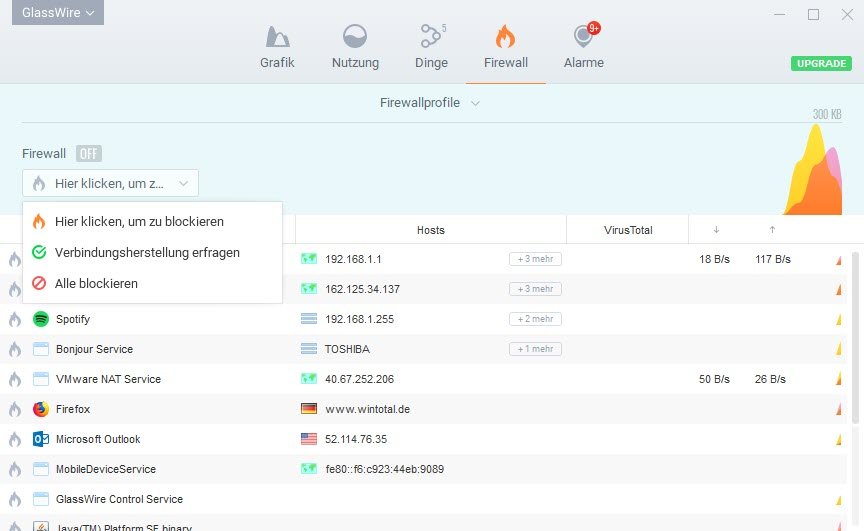Select host 52.114.76.35

point(356,439)
